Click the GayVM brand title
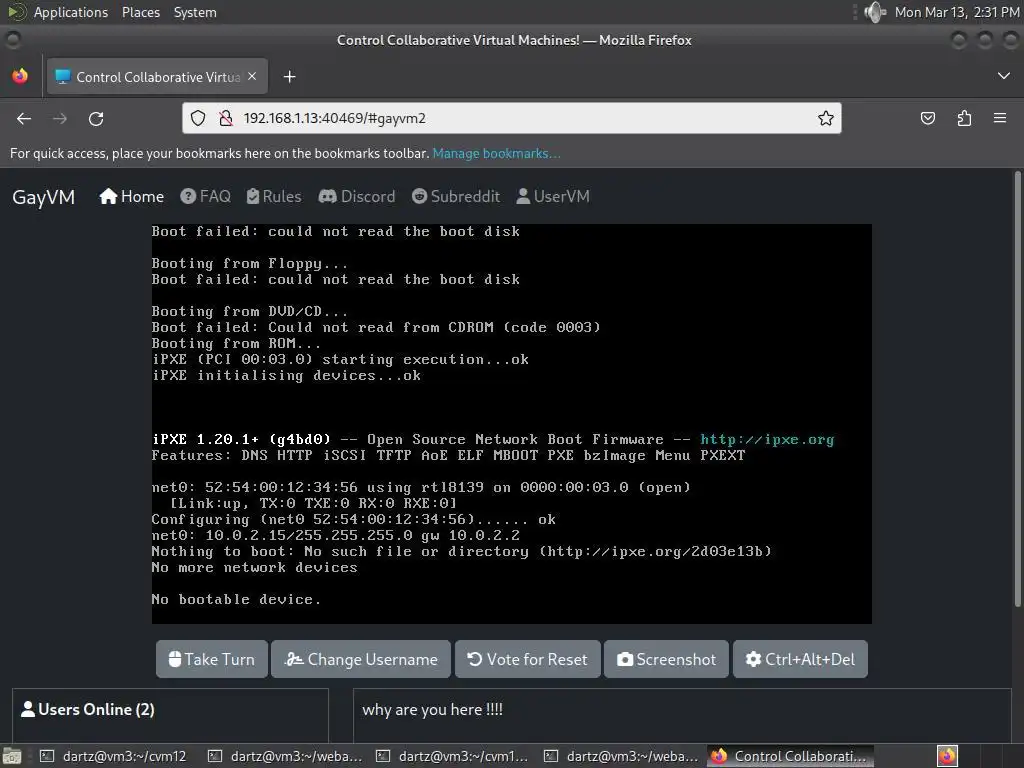 tap(44, 197)
